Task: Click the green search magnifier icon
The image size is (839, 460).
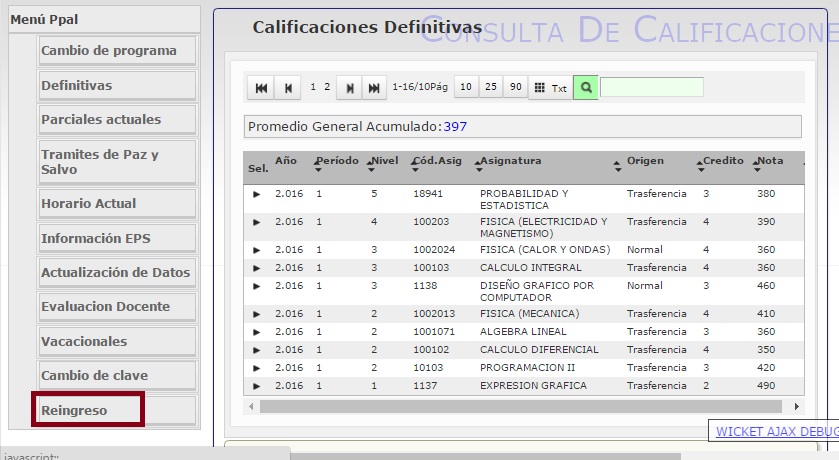Action: 586,88
